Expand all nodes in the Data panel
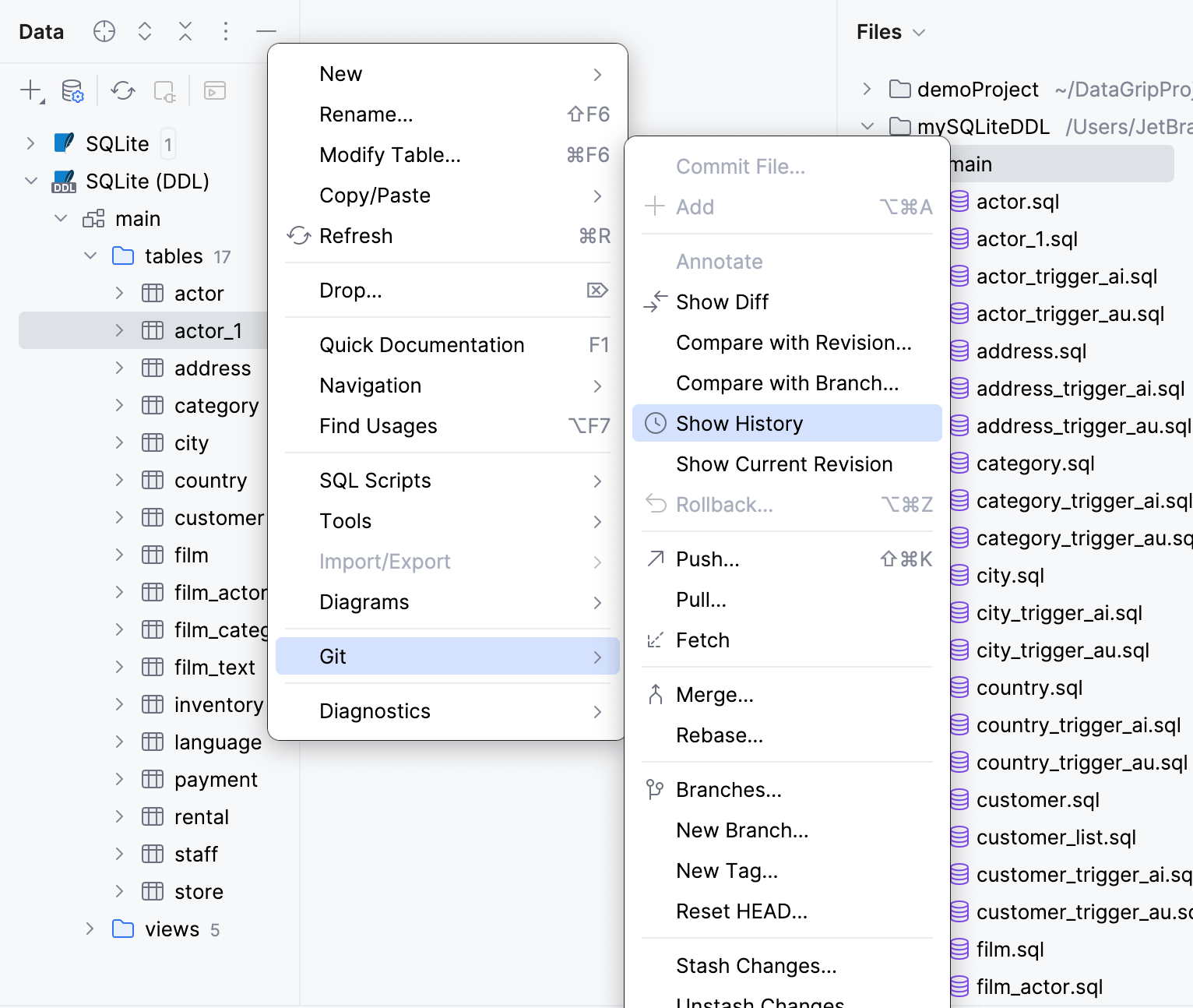 145,31
